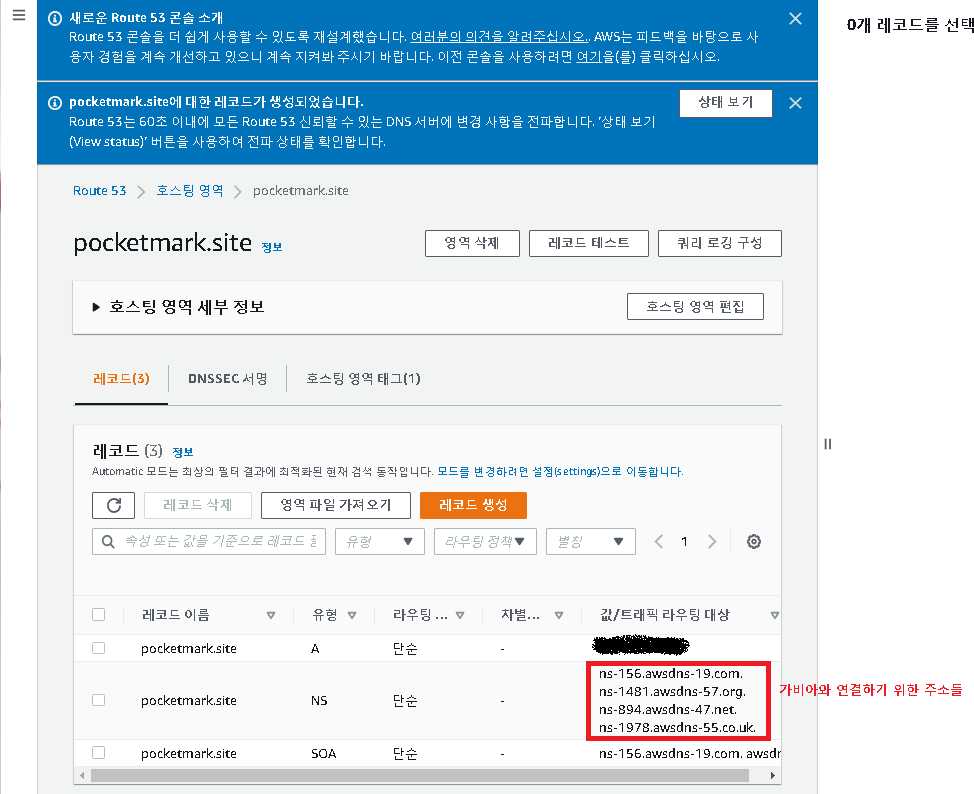Click scrollbar right arrow
This screenshot has width=974, height=794.
(772, 775)
